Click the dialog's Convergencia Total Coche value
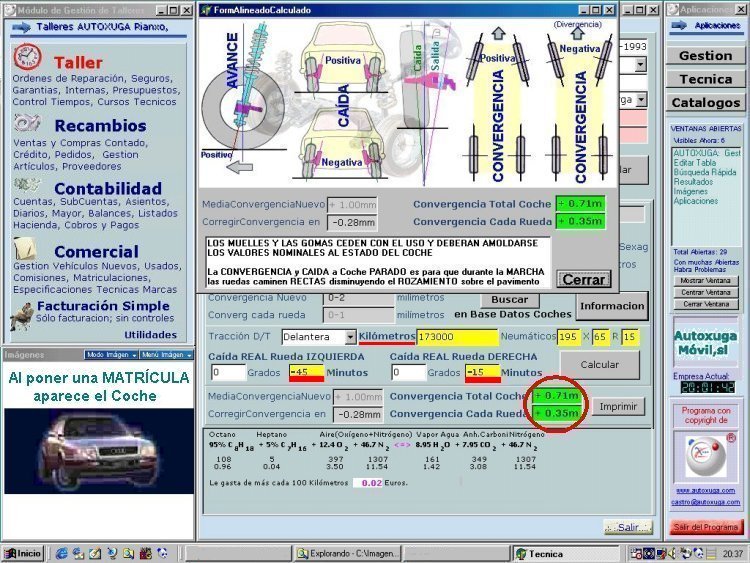Image resolution: width=750 pixels, height=563 pixels. tap(580, 204)
